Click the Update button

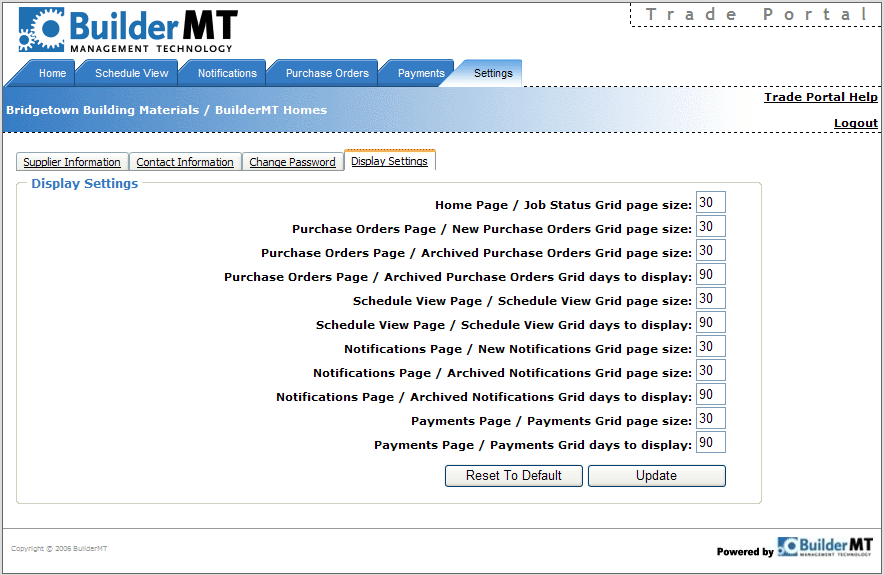[657, 476]
